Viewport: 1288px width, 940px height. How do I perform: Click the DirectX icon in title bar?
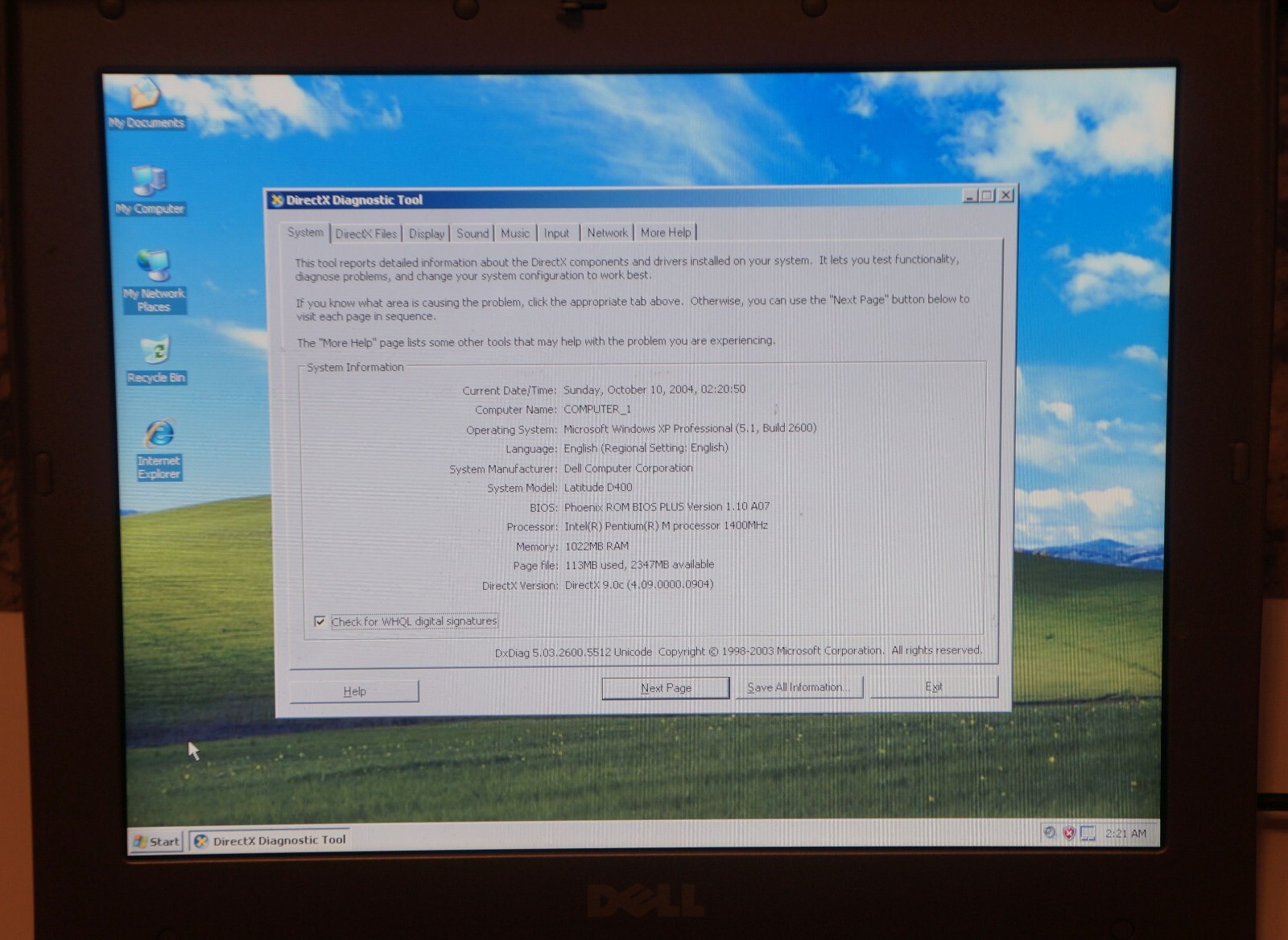(x=277, y=200)
